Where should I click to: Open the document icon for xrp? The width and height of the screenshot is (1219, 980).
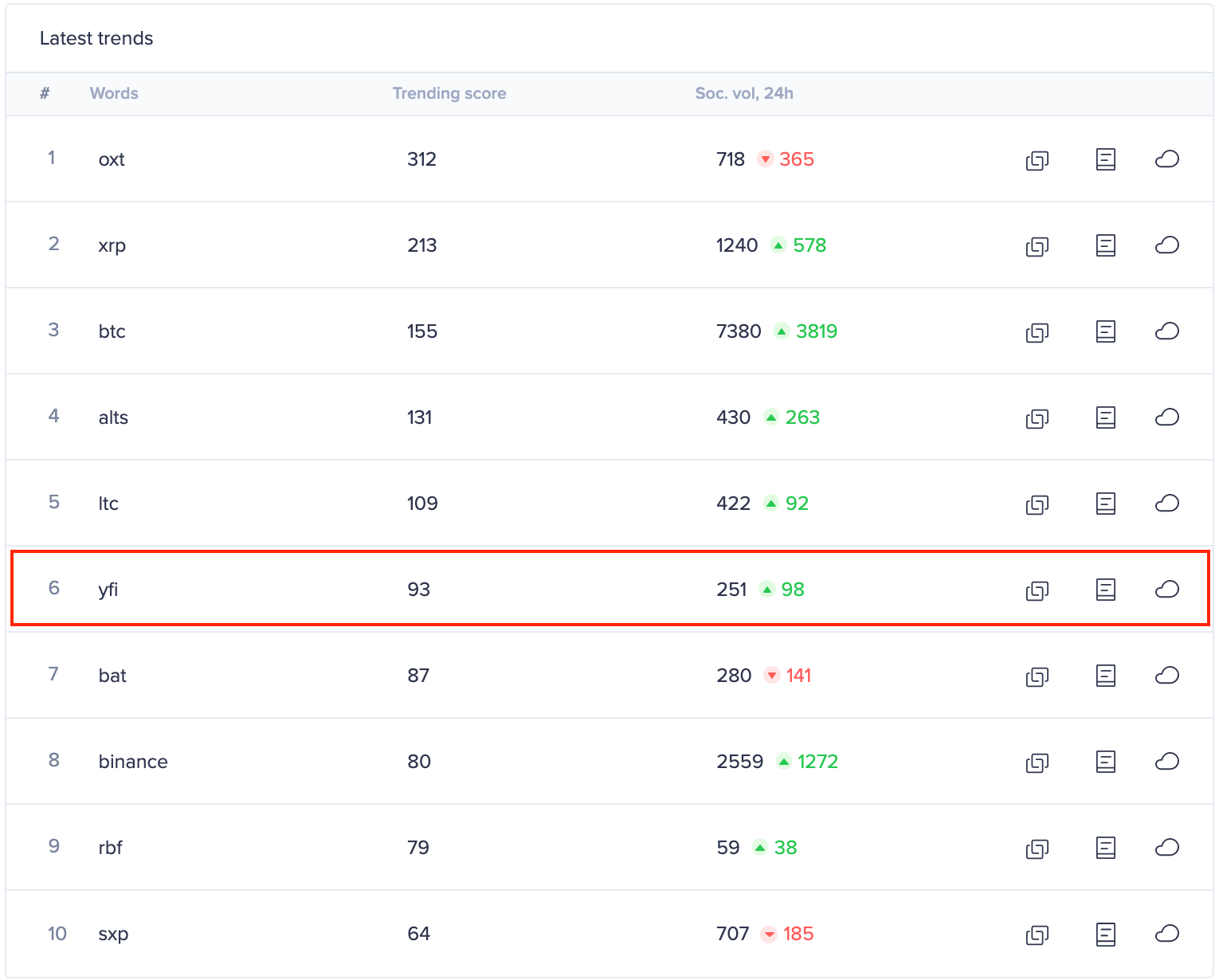click(x=1105, y=245)
